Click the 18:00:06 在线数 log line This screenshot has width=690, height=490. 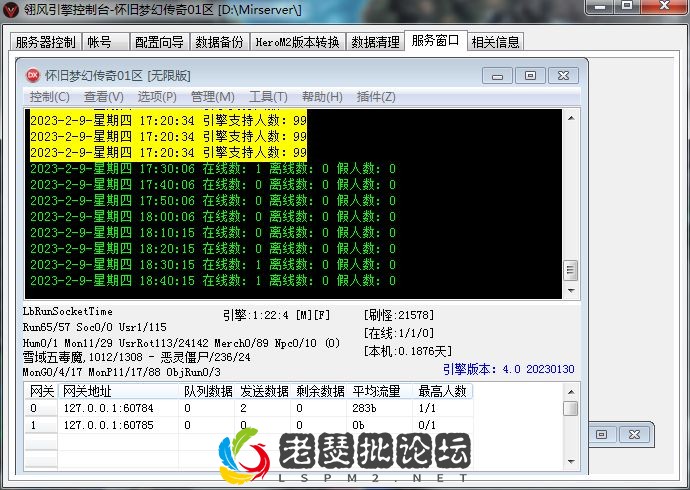coord(213,217)
